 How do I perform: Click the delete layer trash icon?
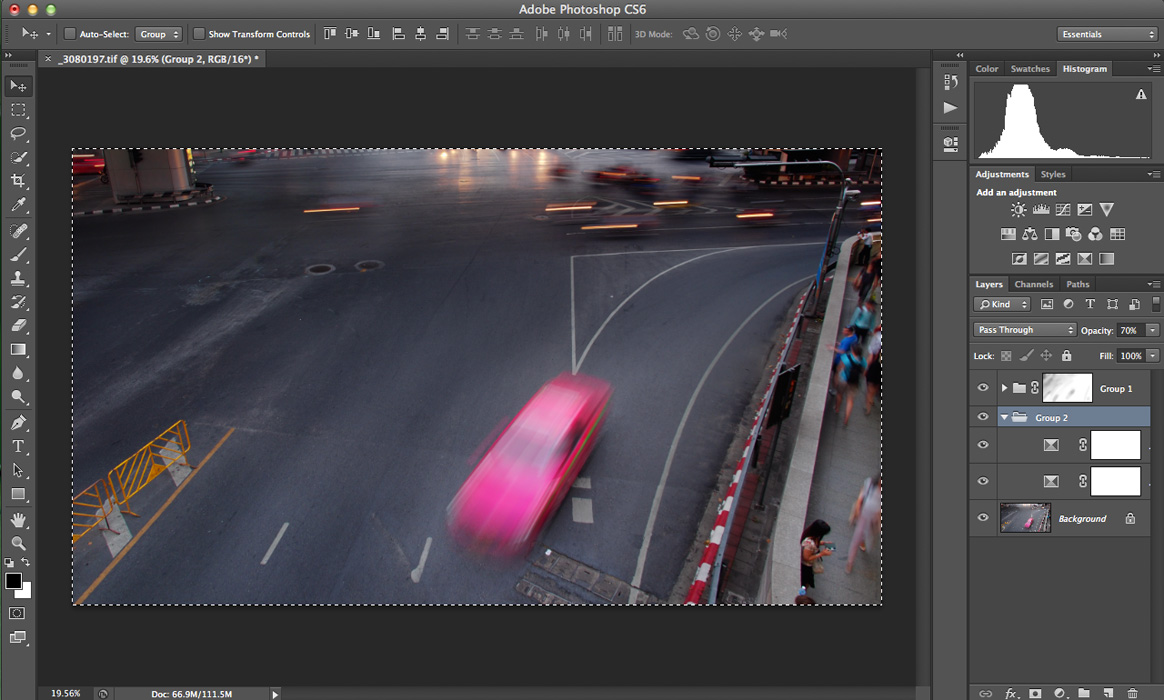pyautogui.click(x=1132, y=693)
